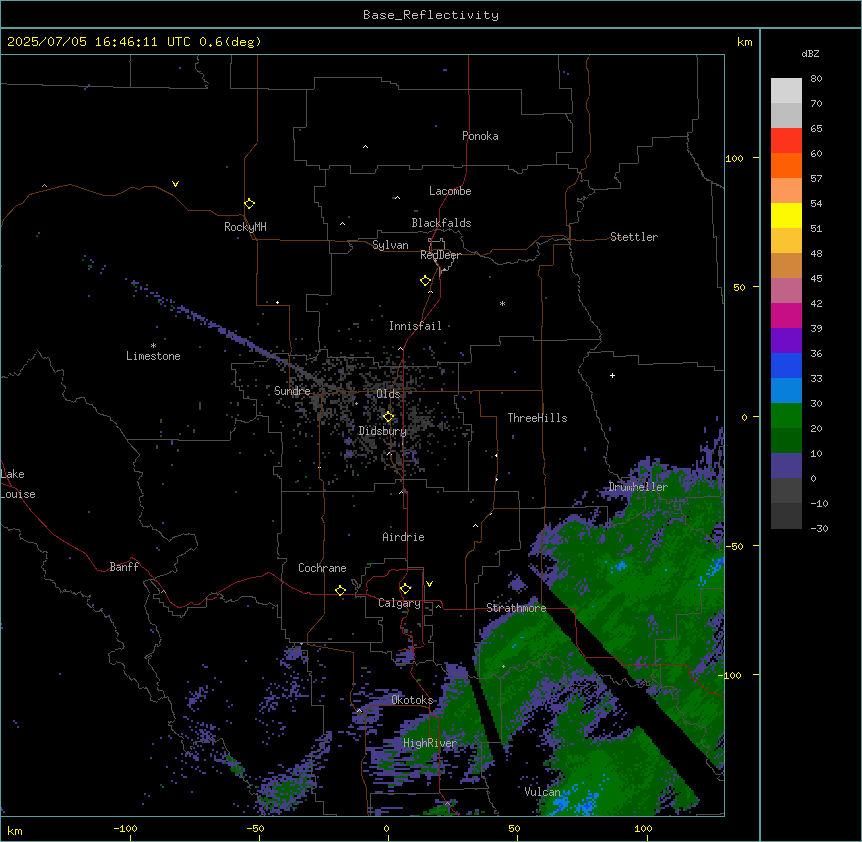
Task: Click the Lake Louise label
Action: [x=18, y=484]
